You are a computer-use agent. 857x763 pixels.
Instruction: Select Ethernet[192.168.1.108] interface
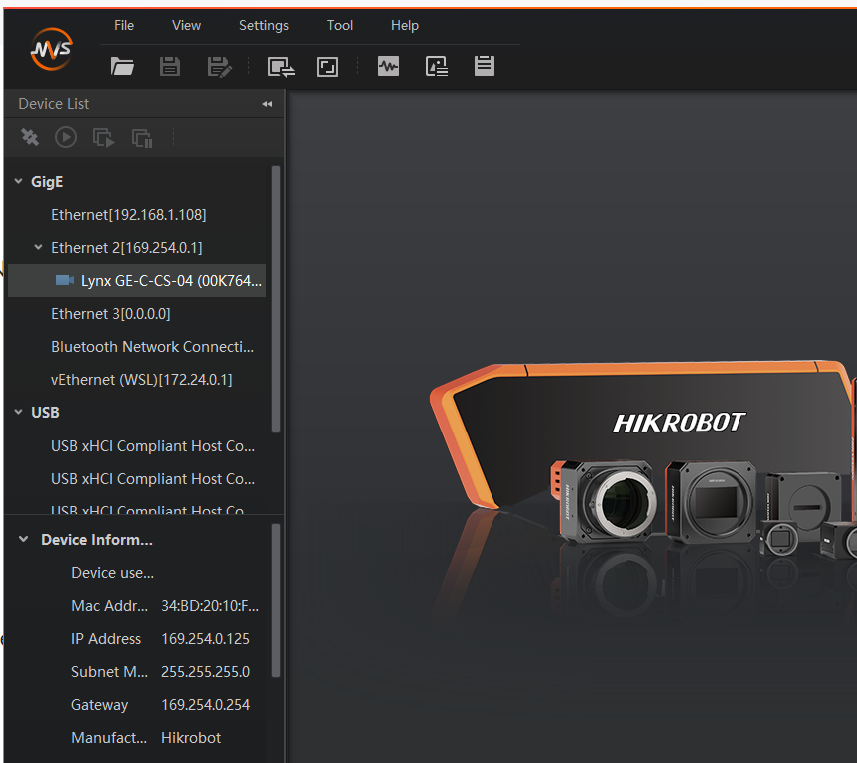[128, 215]
